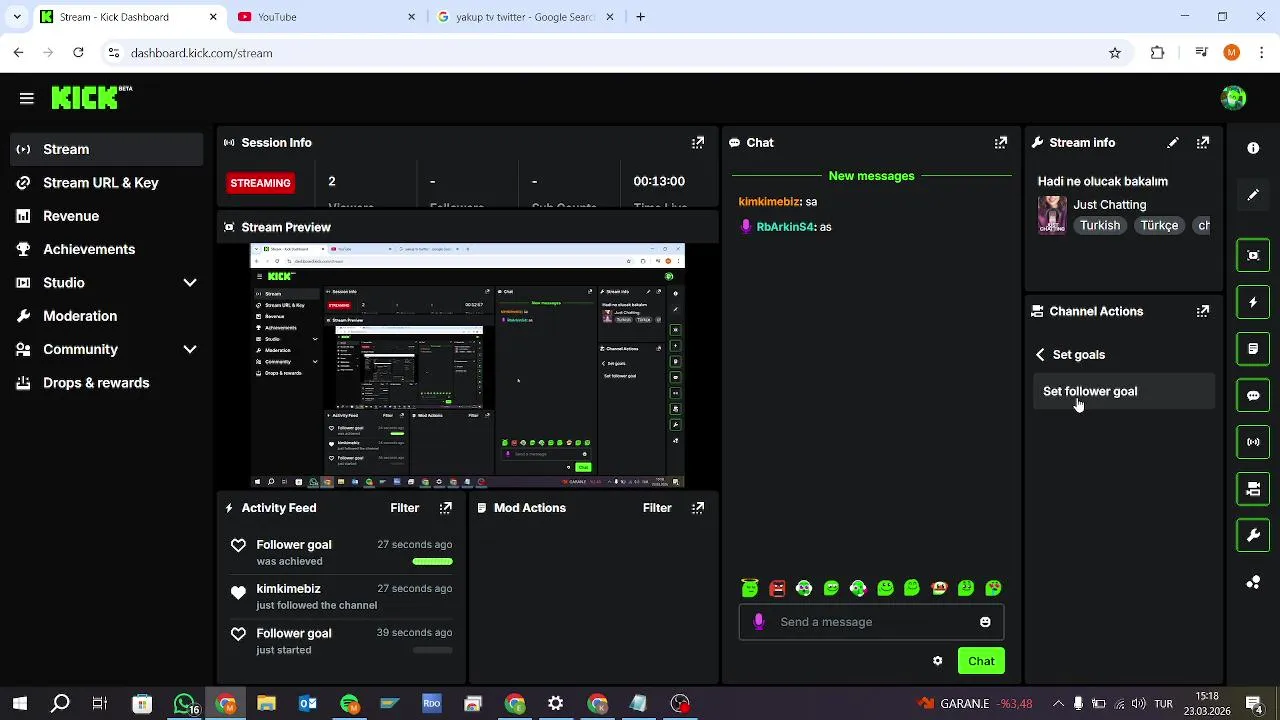The image size is (1280, 720).
Task: Open the Mod Actions Filter dropdown
Action: pos(657,508)
